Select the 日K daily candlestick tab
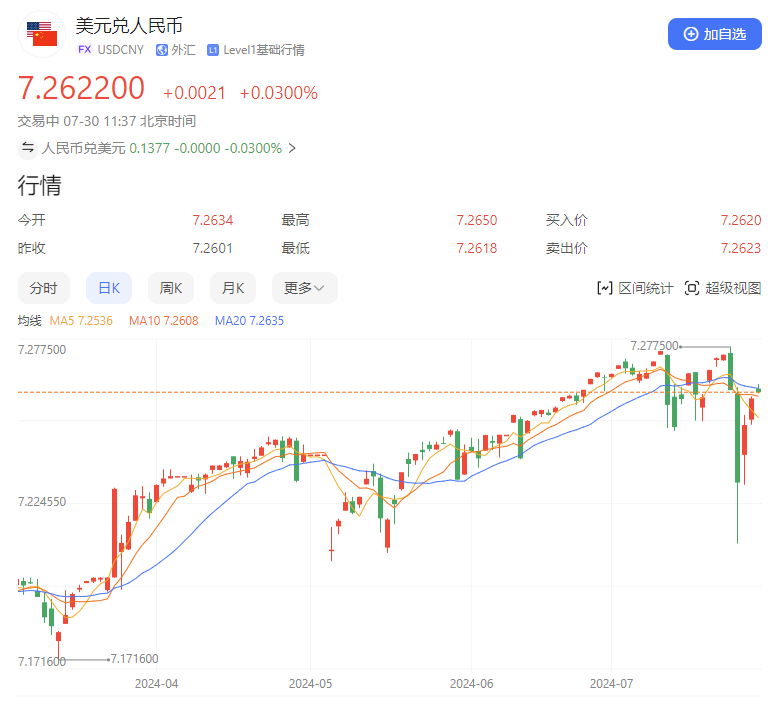This screenshot has width=784, height=706. pyautogui.click(x=109, y=288)
